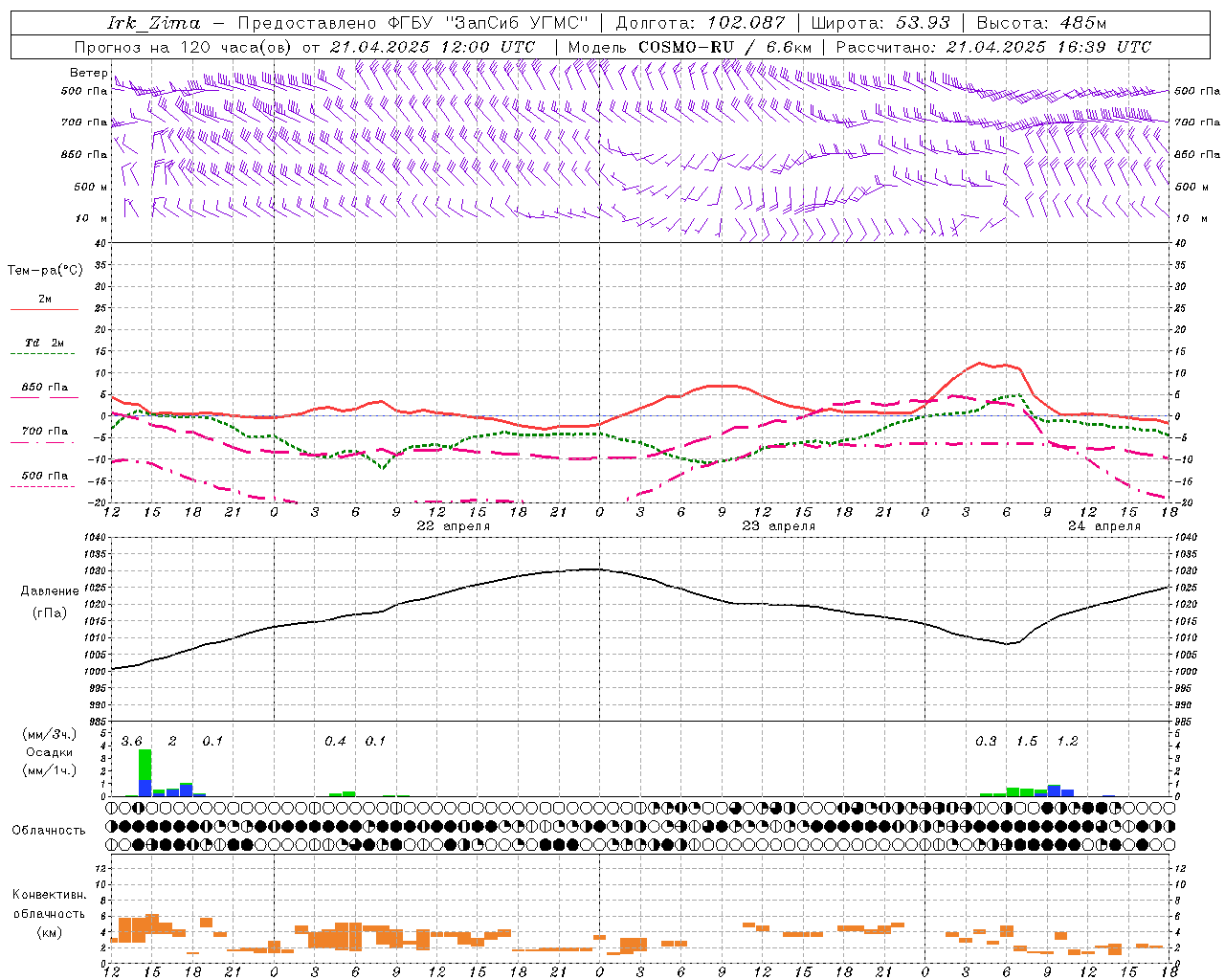Click the '(мм/1ч.)' precipitation unit label

(49, 770)
